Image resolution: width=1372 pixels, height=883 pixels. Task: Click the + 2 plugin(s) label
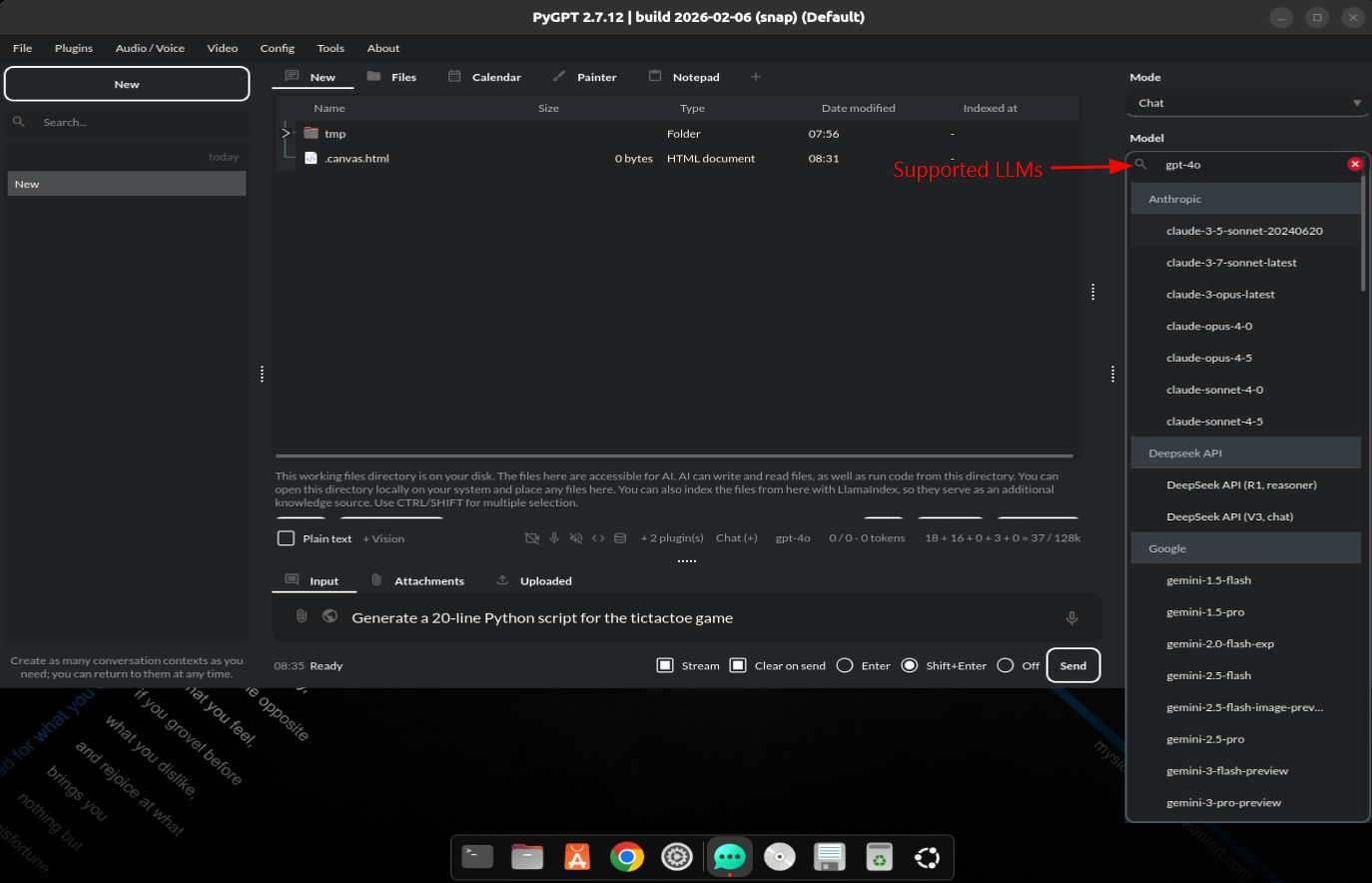click(x=672, y=538)
